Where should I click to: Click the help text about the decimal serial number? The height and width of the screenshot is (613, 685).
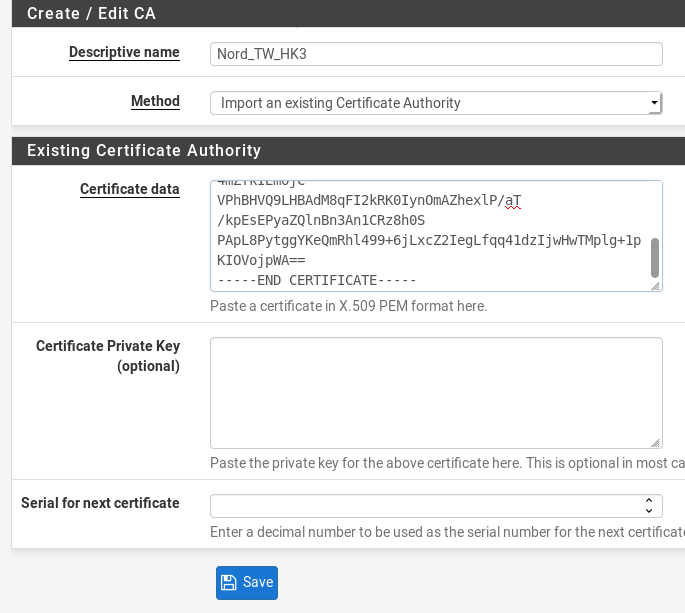[447, 532]
